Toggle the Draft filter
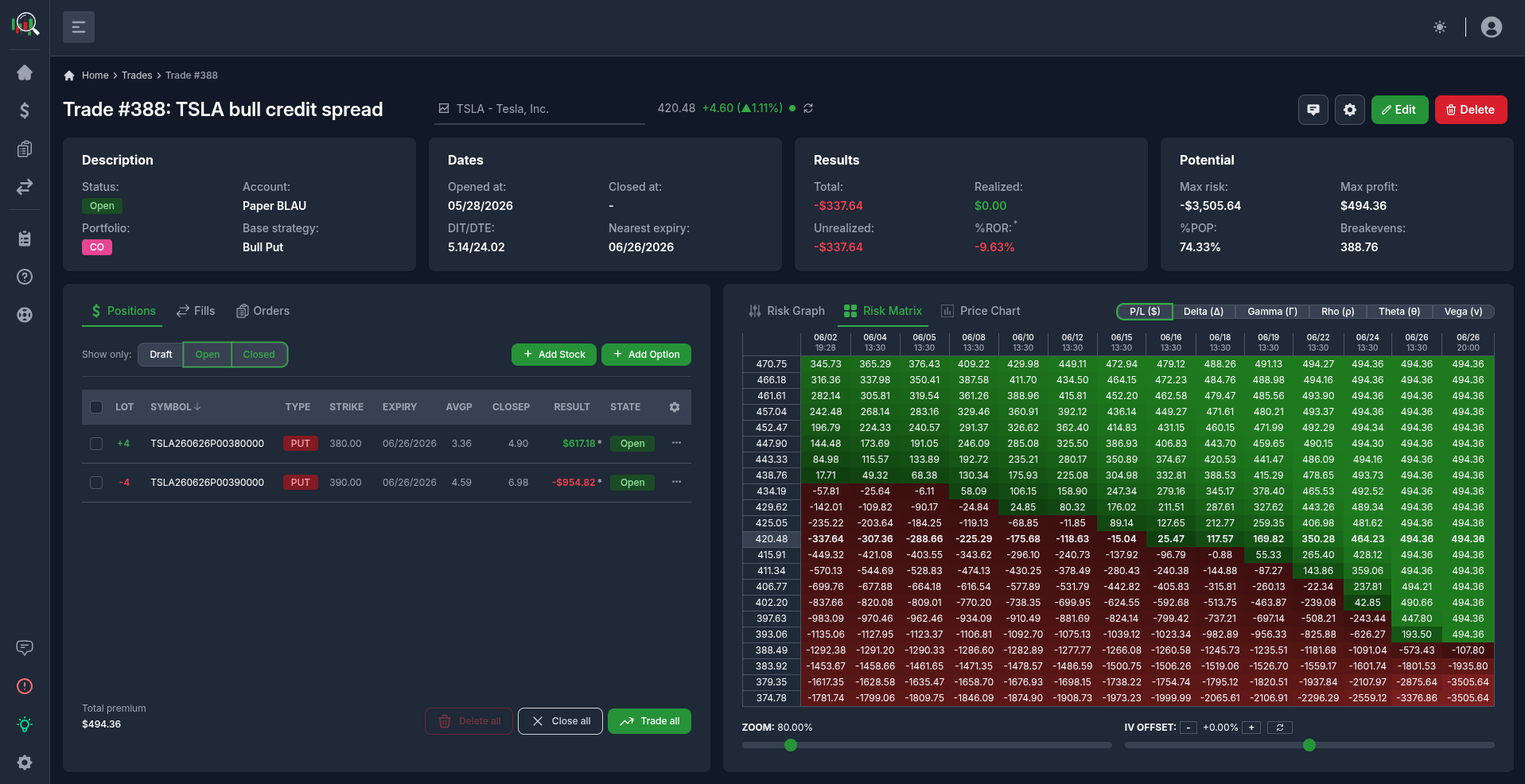The height and width of the screenshot is (784, 1525). 161,355
